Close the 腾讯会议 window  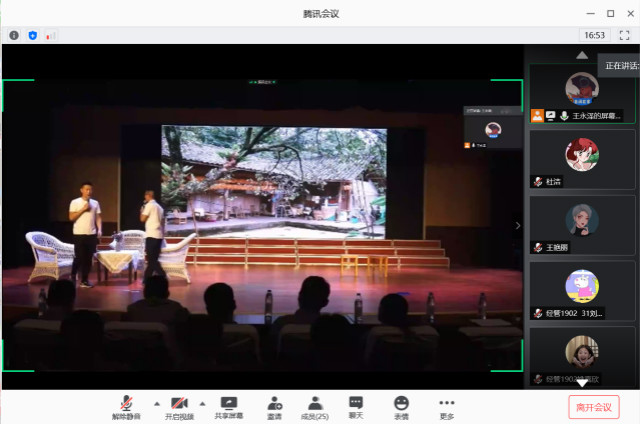pyautogui.click(x=631, y=13)
